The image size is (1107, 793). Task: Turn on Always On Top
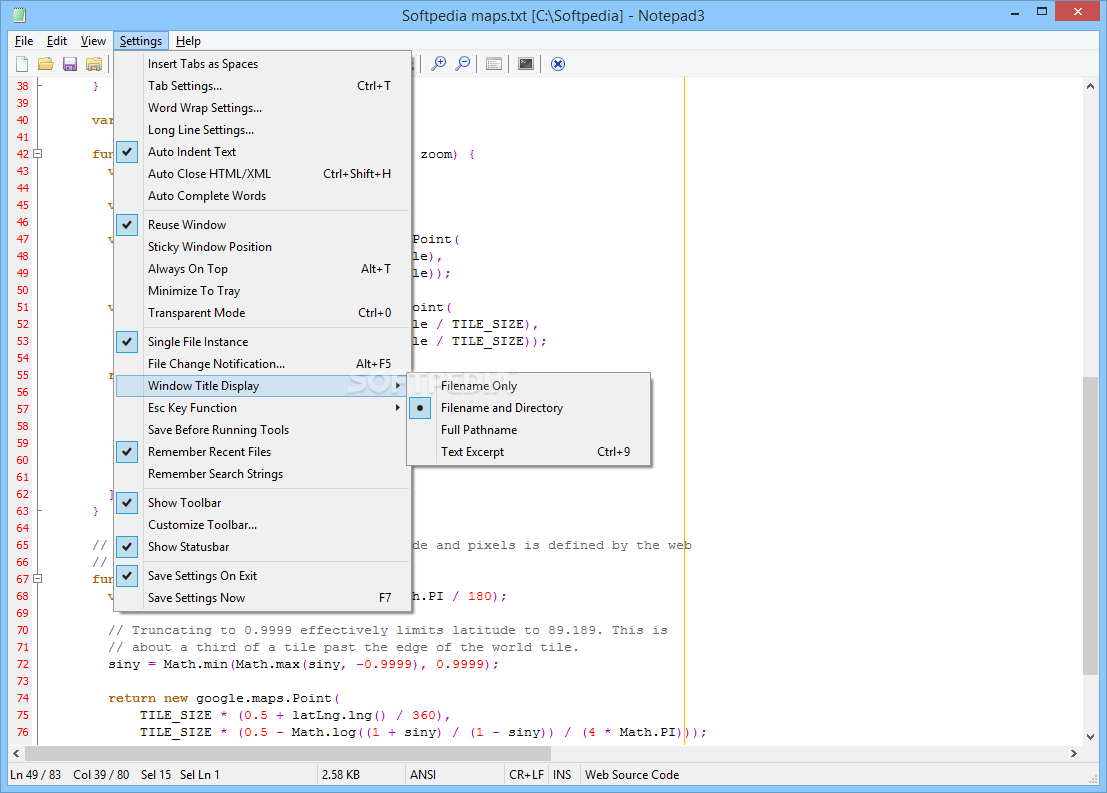262,269
